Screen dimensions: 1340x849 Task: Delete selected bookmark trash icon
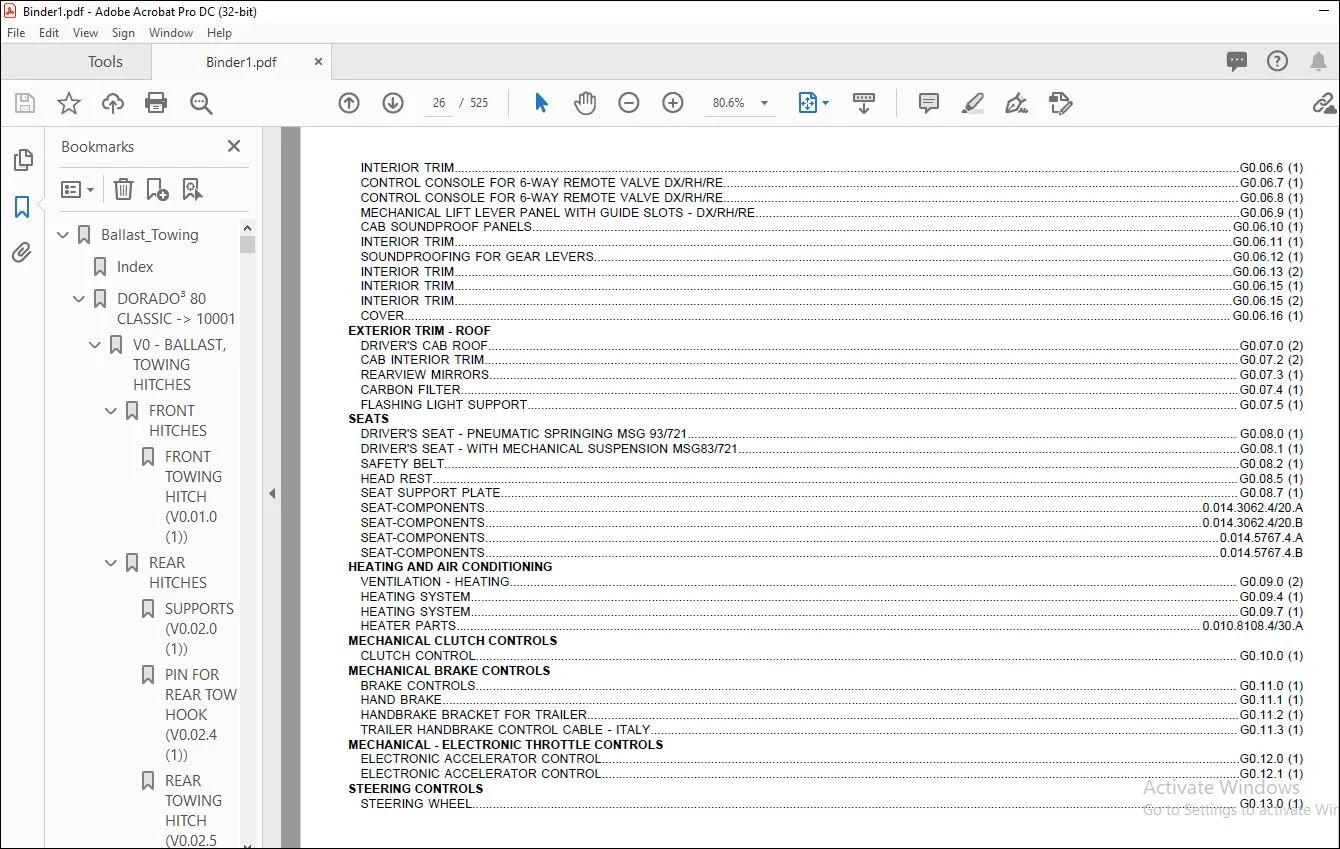pos(123,189)
